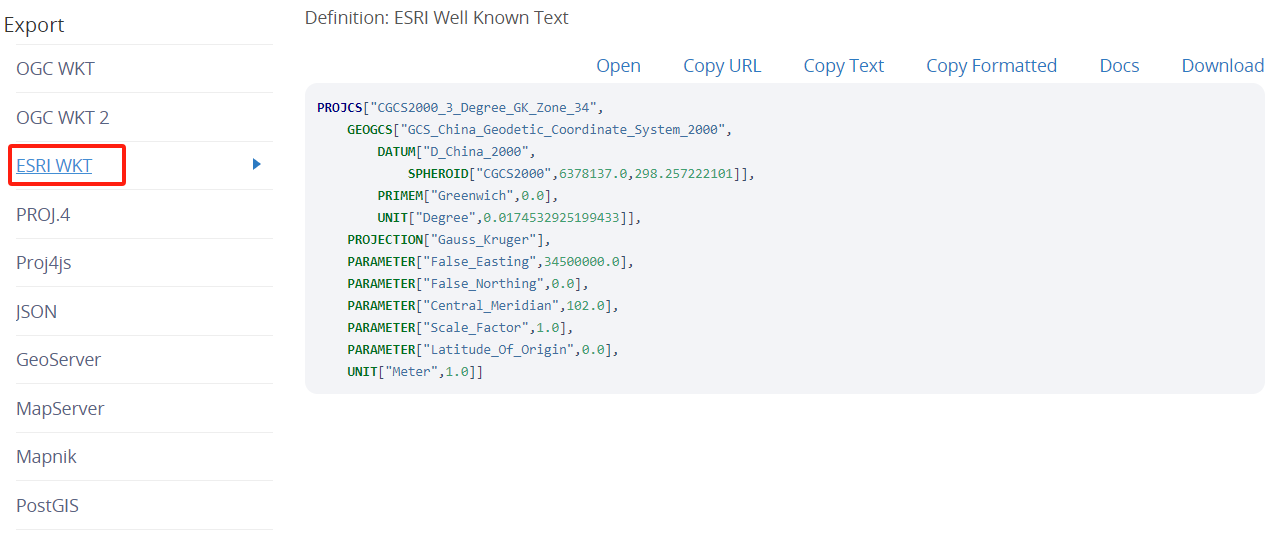This screenshot has height=535, width=1280.
Task: Click the Export heading
Action: click(34, 25)
